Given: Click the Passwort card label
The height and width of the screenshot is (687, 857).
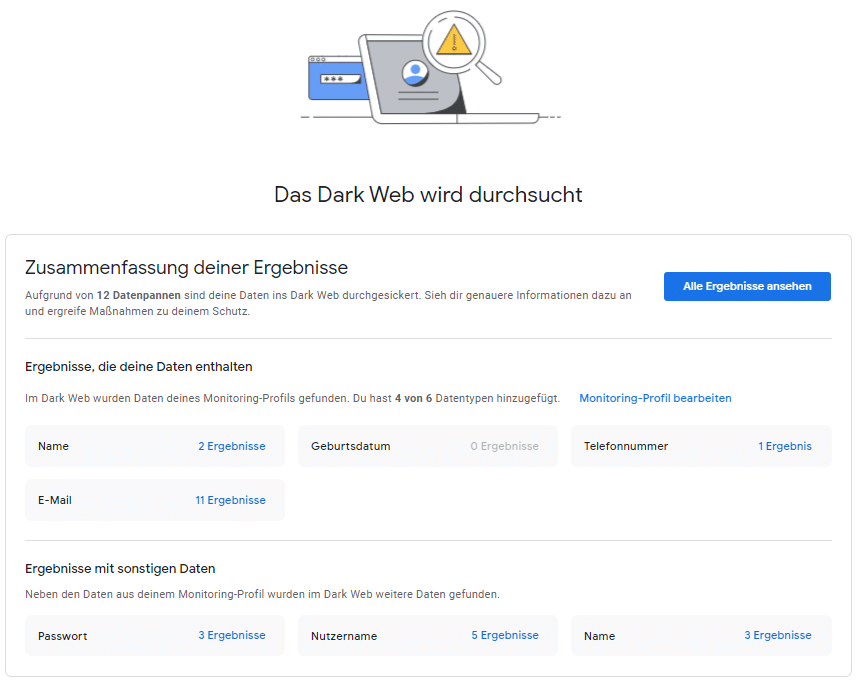Looking at the screenshot, I should [62, 636].
